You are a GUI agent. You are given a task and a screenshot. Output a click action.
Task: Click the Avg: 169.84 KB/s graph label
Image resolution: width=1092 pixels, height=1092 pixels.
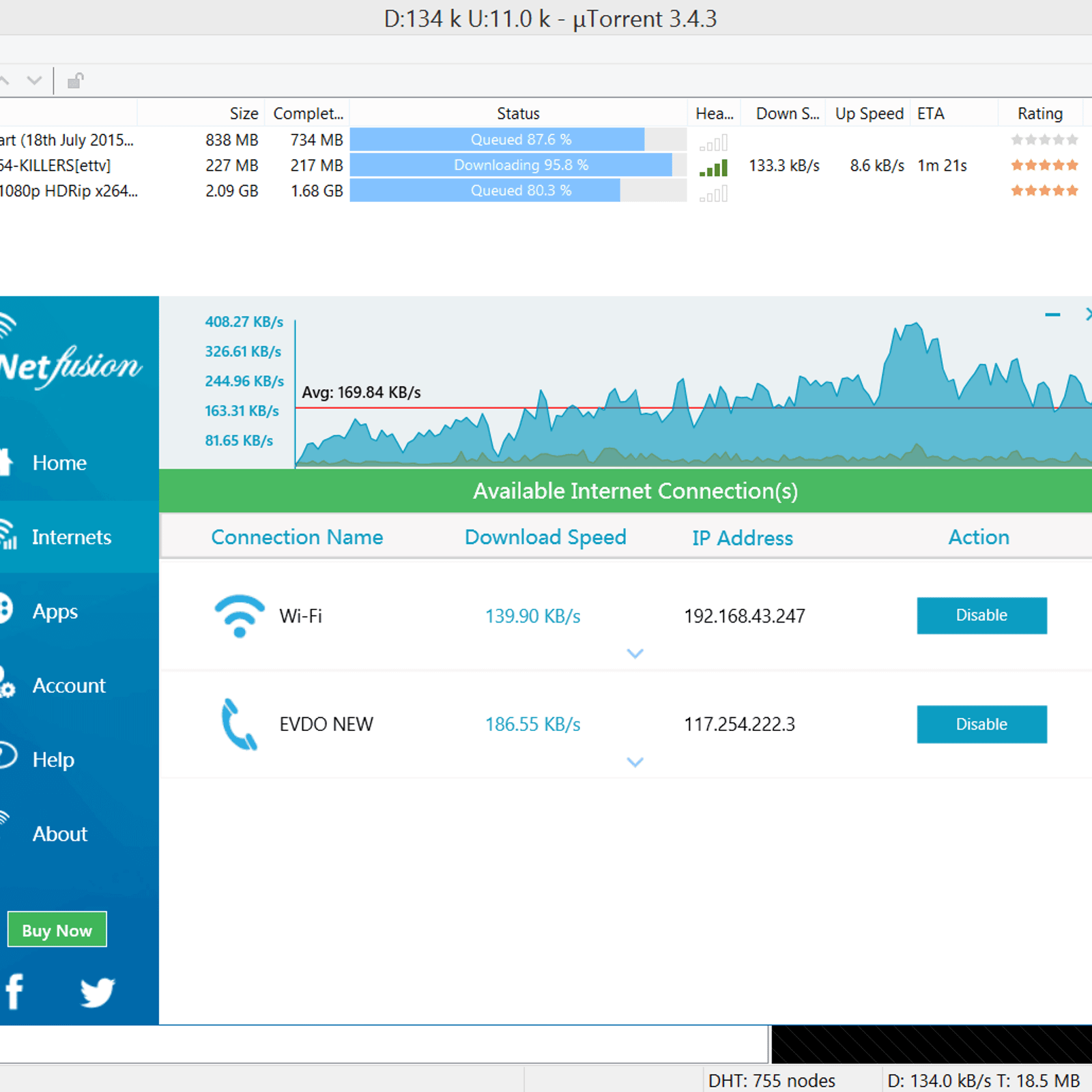[361, 392]
